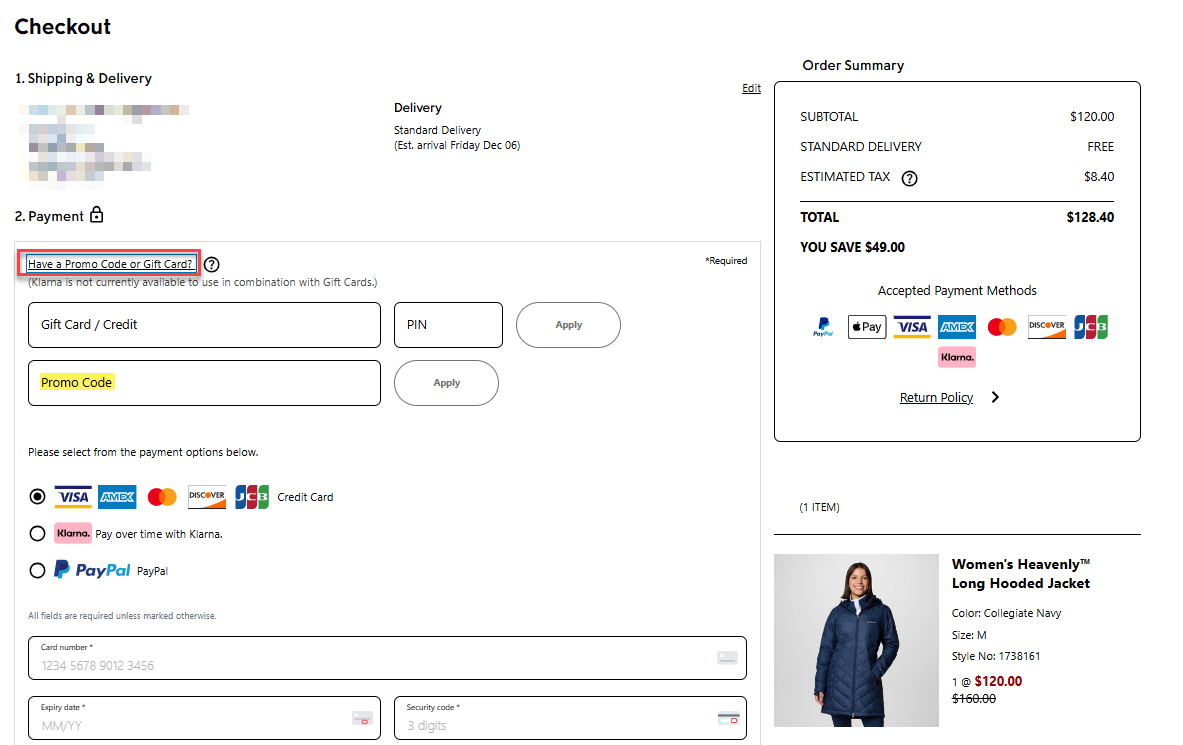The height and width of the screenshot is (745, 1183).
Task: Click the card icon inside the Card number field
Action: tap(728, 658)
